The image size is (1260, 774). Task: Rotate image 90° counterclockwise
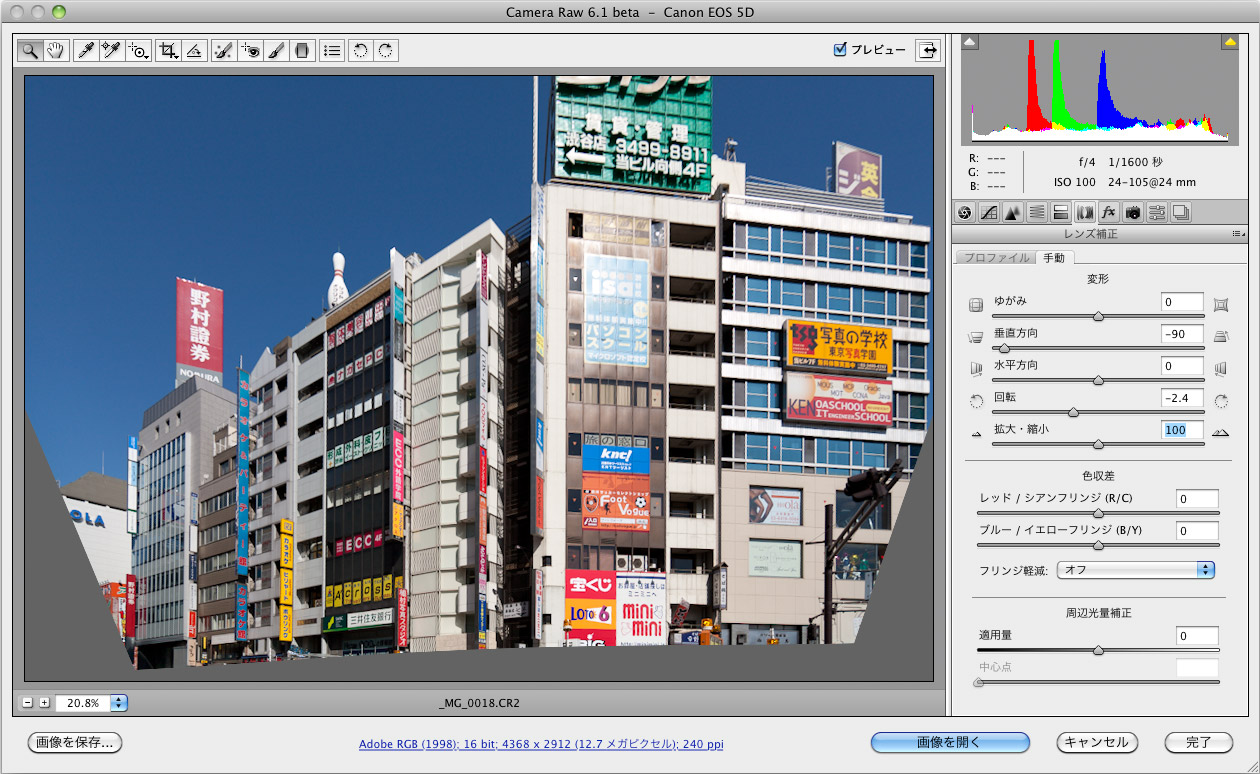pos(360,50)
